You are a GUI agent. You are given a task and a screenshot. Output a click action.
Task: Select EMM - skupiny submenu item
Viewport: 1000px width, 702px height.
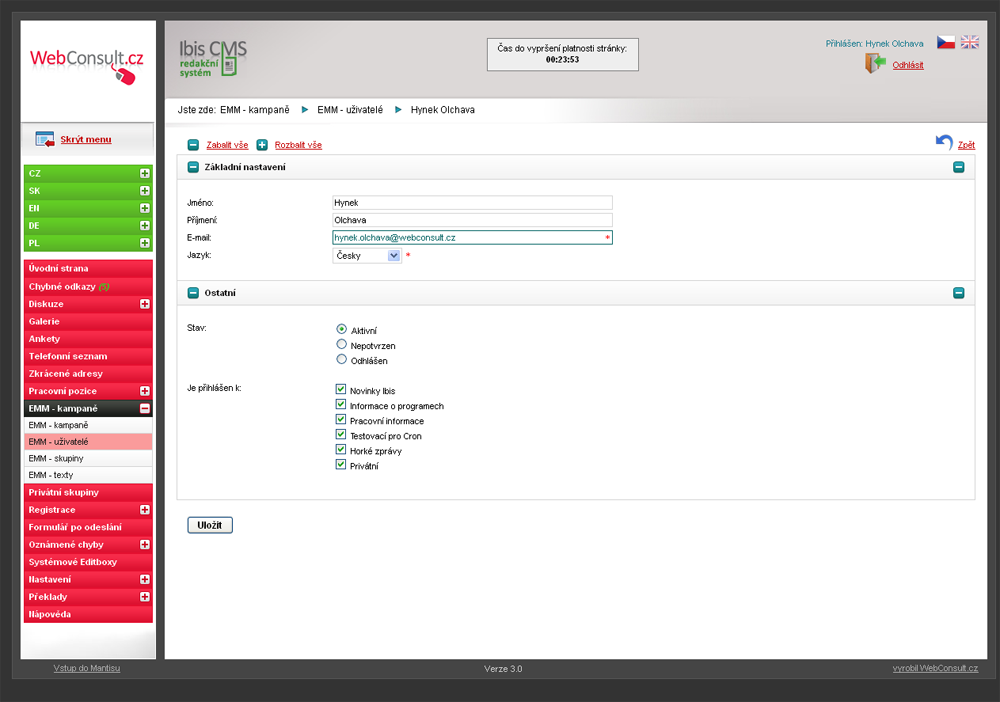pyautogui.click(x=88, y=458)
